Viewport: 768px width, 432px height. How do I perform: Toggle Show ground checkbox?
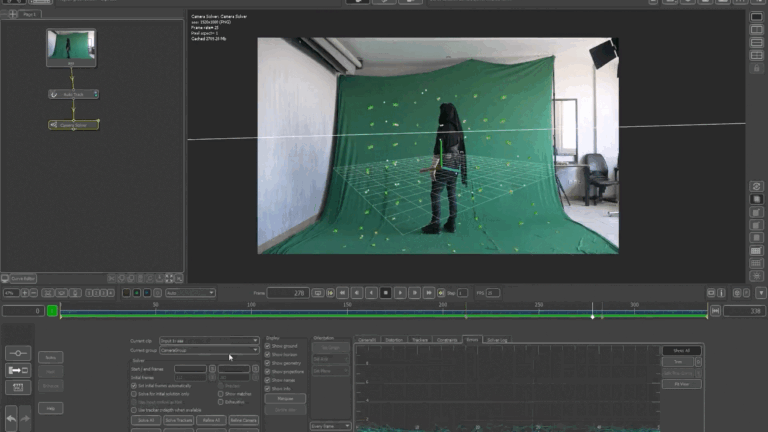pos(267,346)
